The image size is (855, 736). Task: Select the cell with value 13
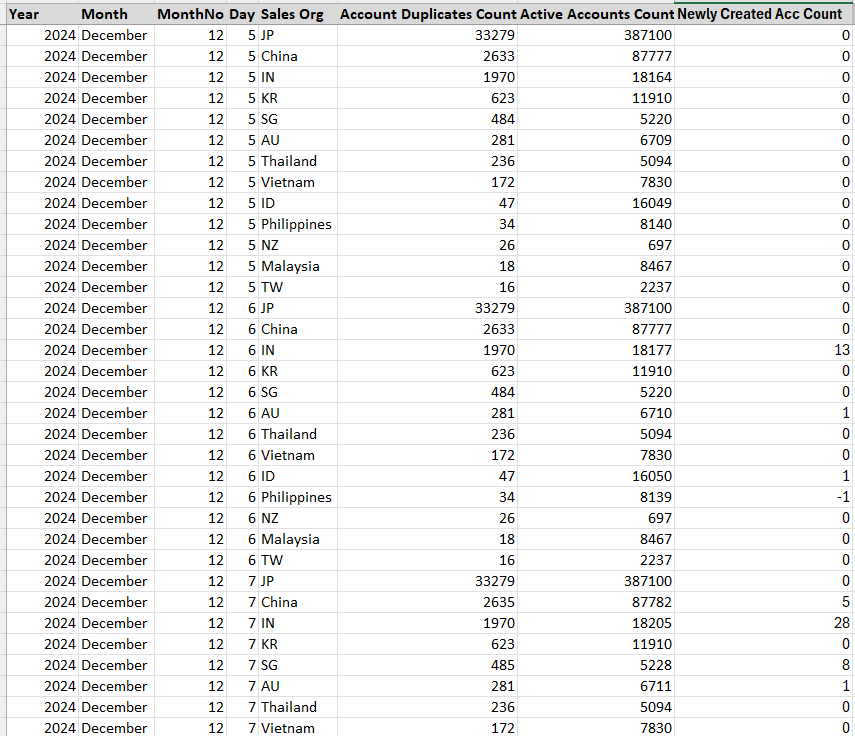coord(764,350)
